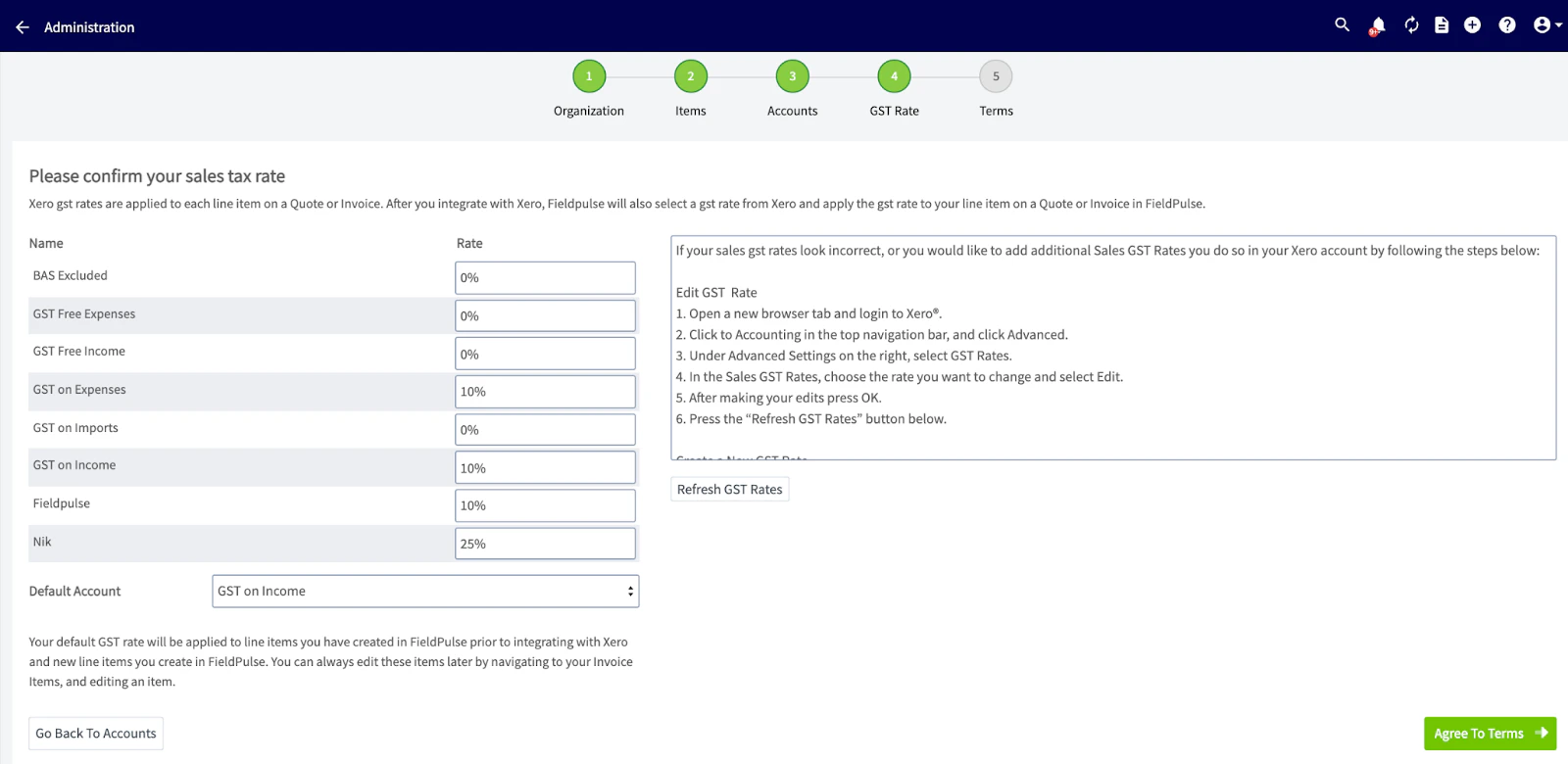Open the search magnifier icon
The image size is (1568, 764).
[1343, 25]
